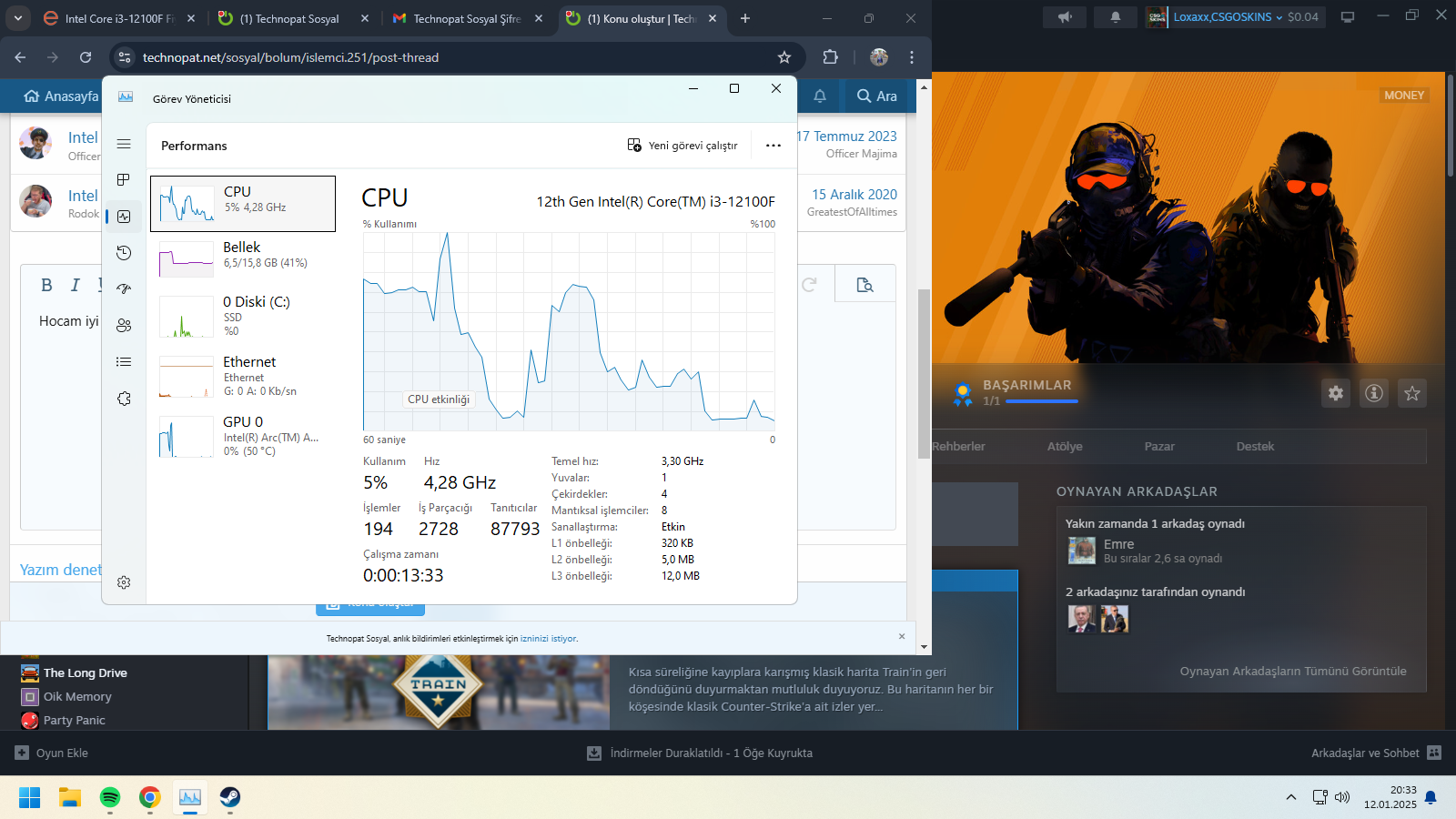Open the Pazar tab in Steam

tap(1159, 446)
